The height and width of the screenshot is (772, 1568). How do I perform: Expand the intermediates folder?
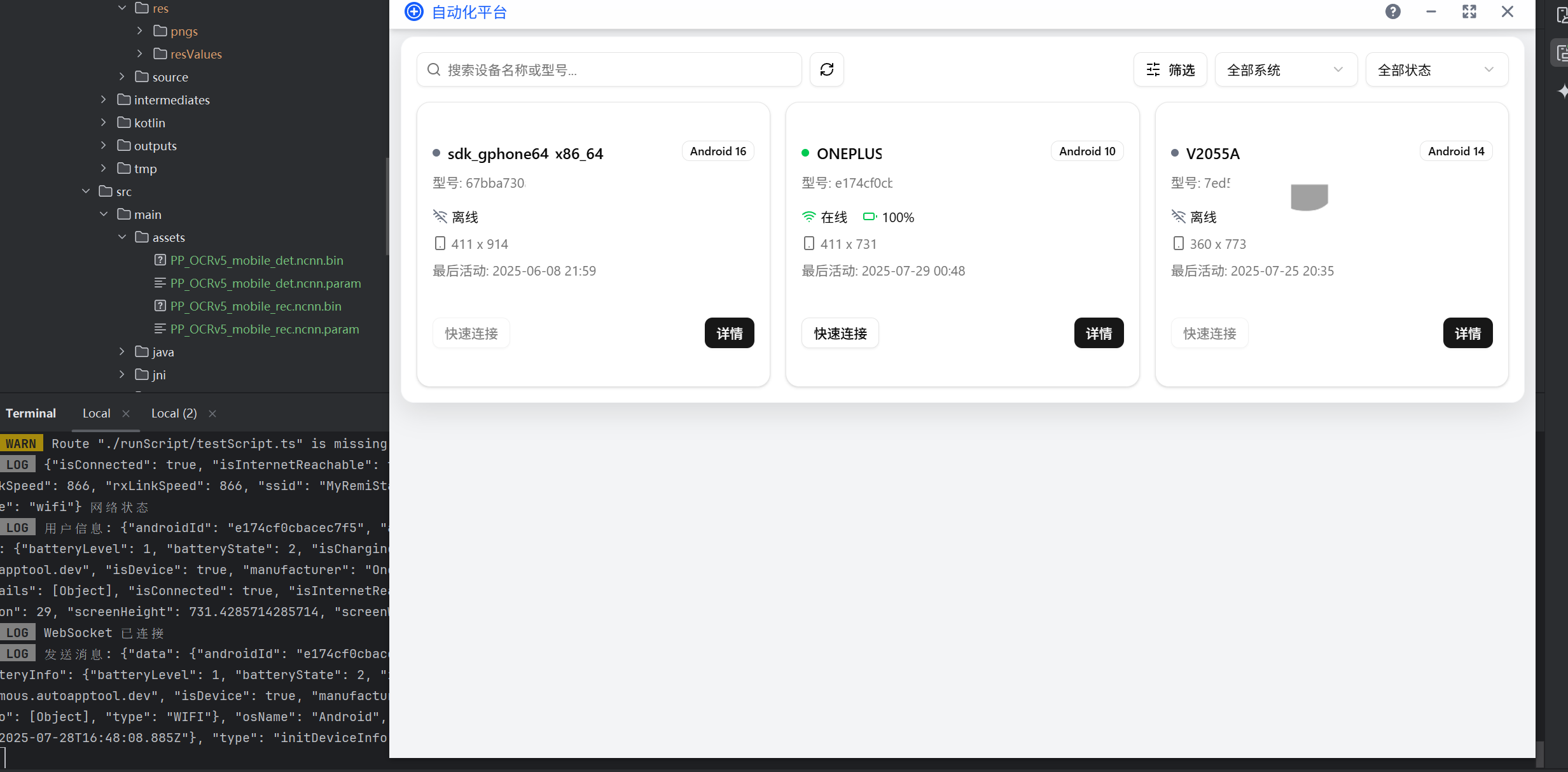104,99
